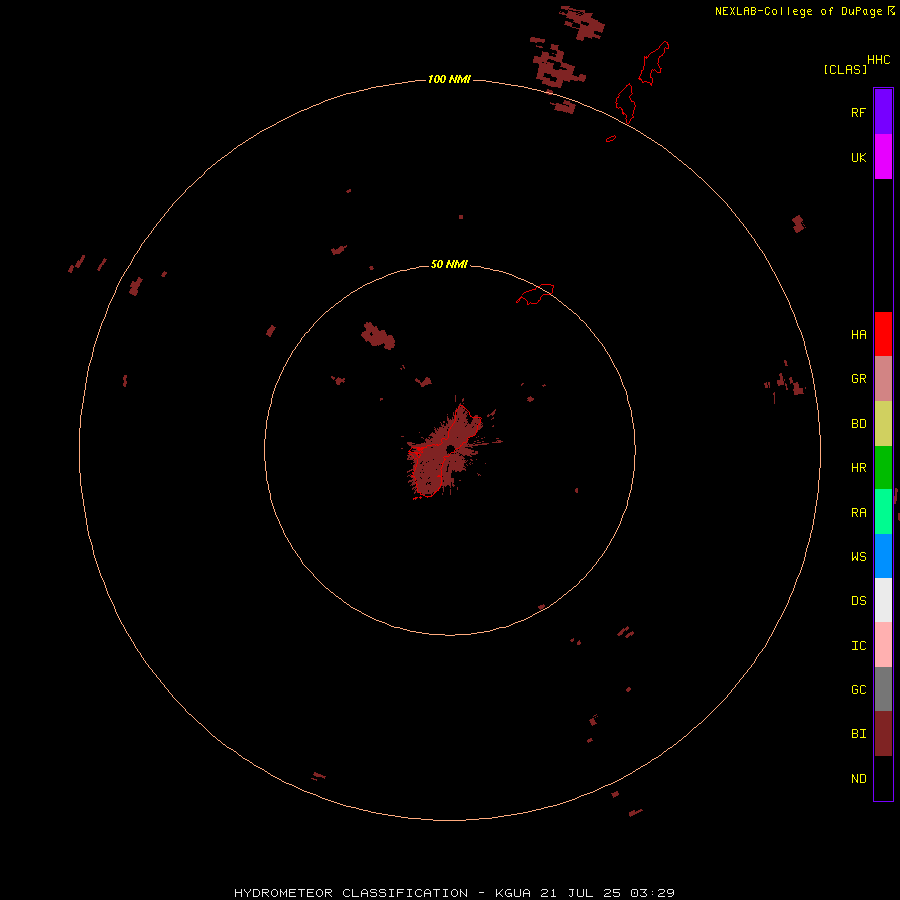Click the 'HHC' product code text
The width and height of the screenshot is (900, 900).
[x=879, y=60]
